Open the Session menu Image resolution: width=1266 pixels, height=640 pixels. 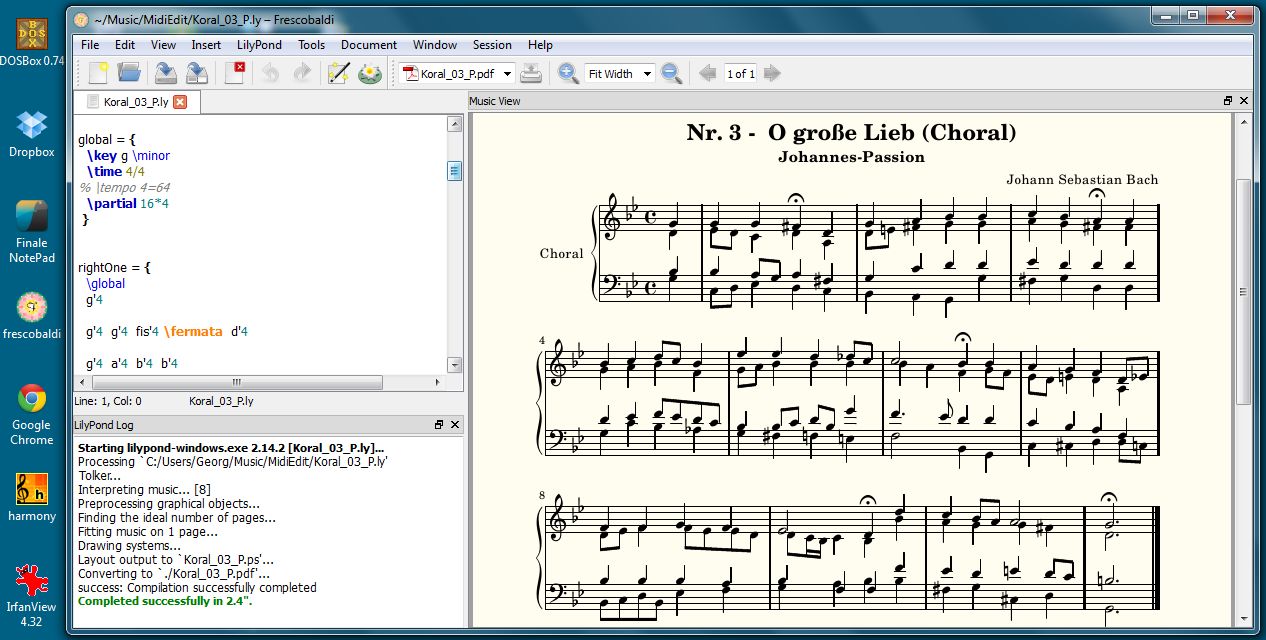click(492, 44)
